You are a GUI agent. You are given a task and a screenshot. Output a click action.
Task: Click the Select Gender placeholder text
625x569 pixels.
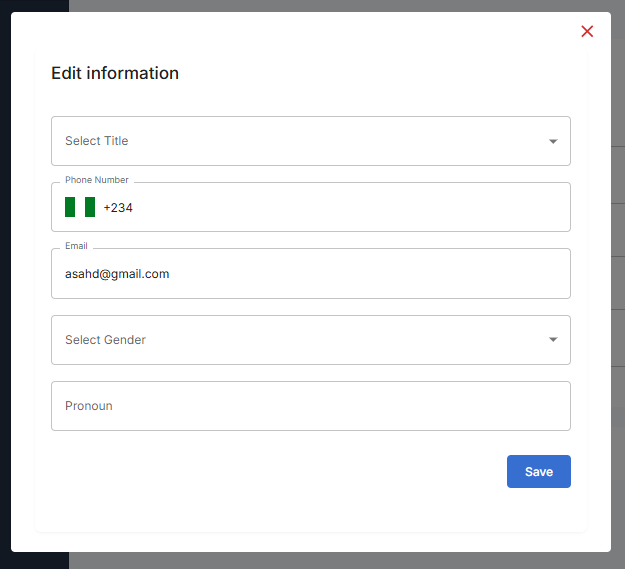coord(105,340)
